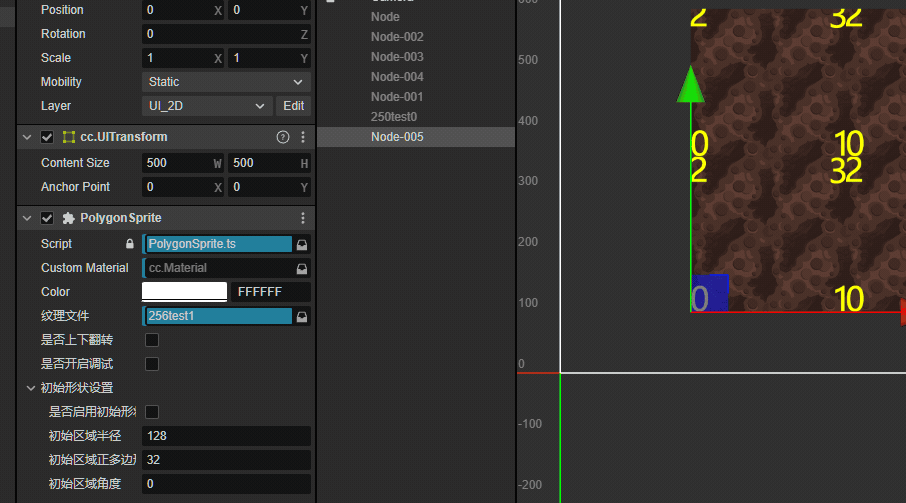Select Node-001 in hierarchy

(x=397, y=96)
